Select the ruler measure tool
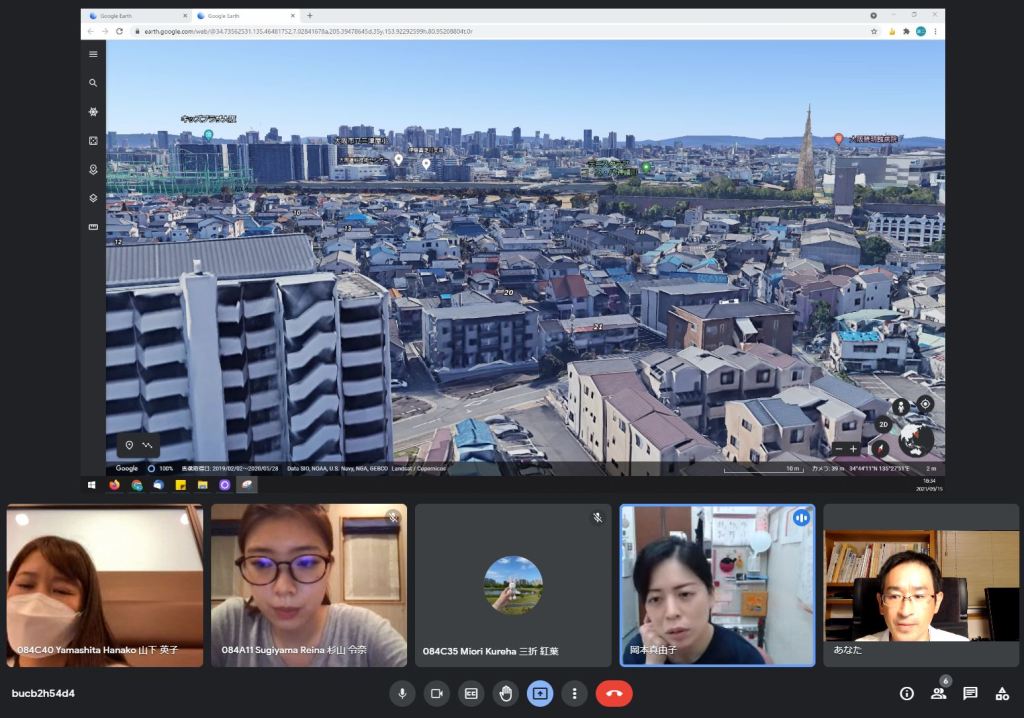This screenshot has width=1024, height=718. point(93,227)
